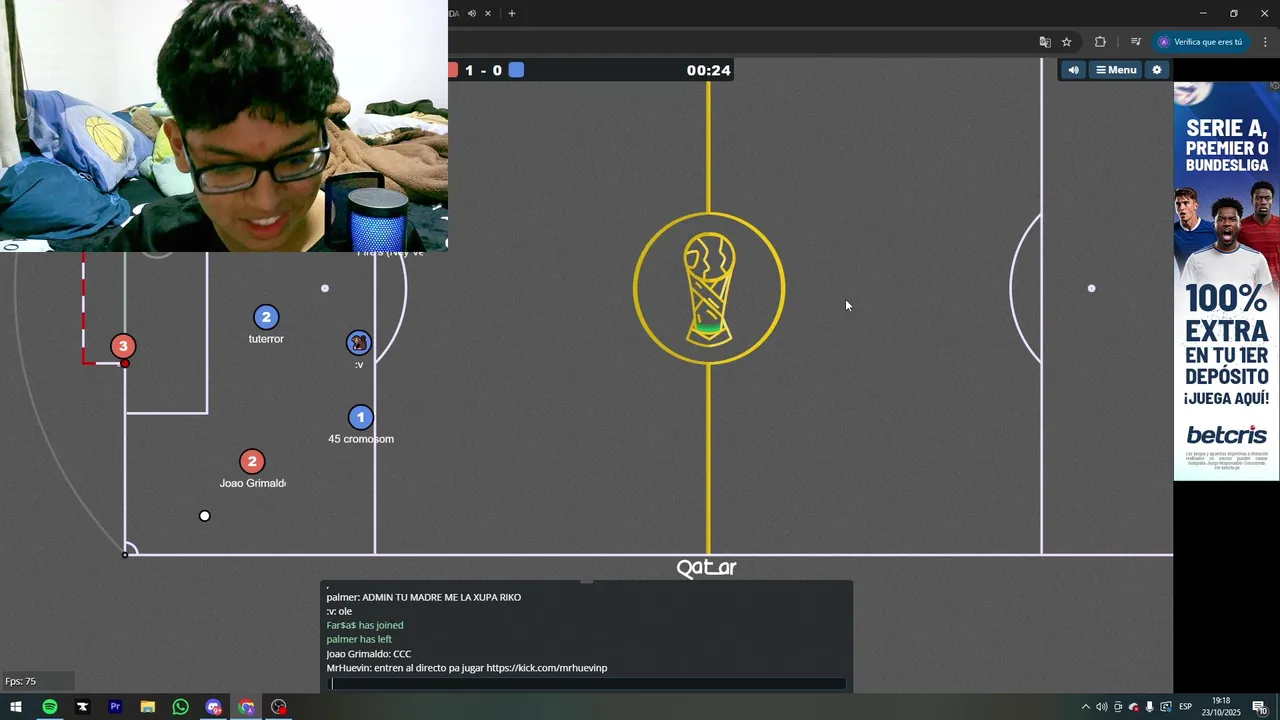The width and height of the screenshot is (1280, 720).
Task: Open a new browser tab with plus button
Action: (512, 13)
